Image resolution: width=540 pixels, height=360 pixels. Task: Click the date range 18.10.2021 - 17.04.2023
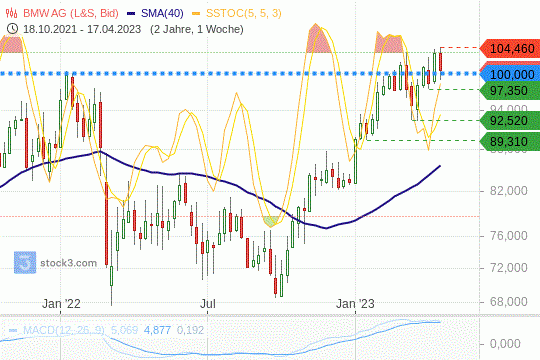(82, 29)
